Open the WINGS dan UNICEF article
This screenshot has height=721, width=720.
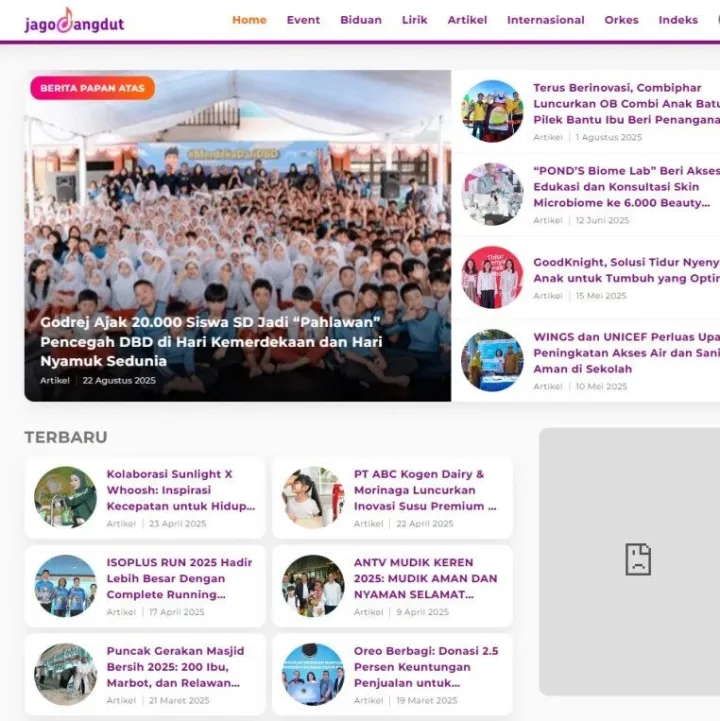pos(626,353)
